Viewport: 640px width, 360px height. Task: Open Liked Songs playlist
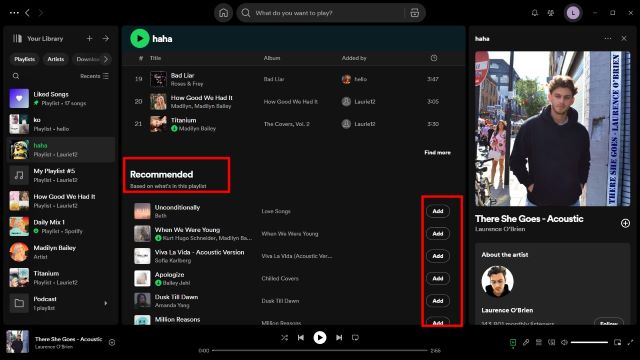tap(61, 98)
